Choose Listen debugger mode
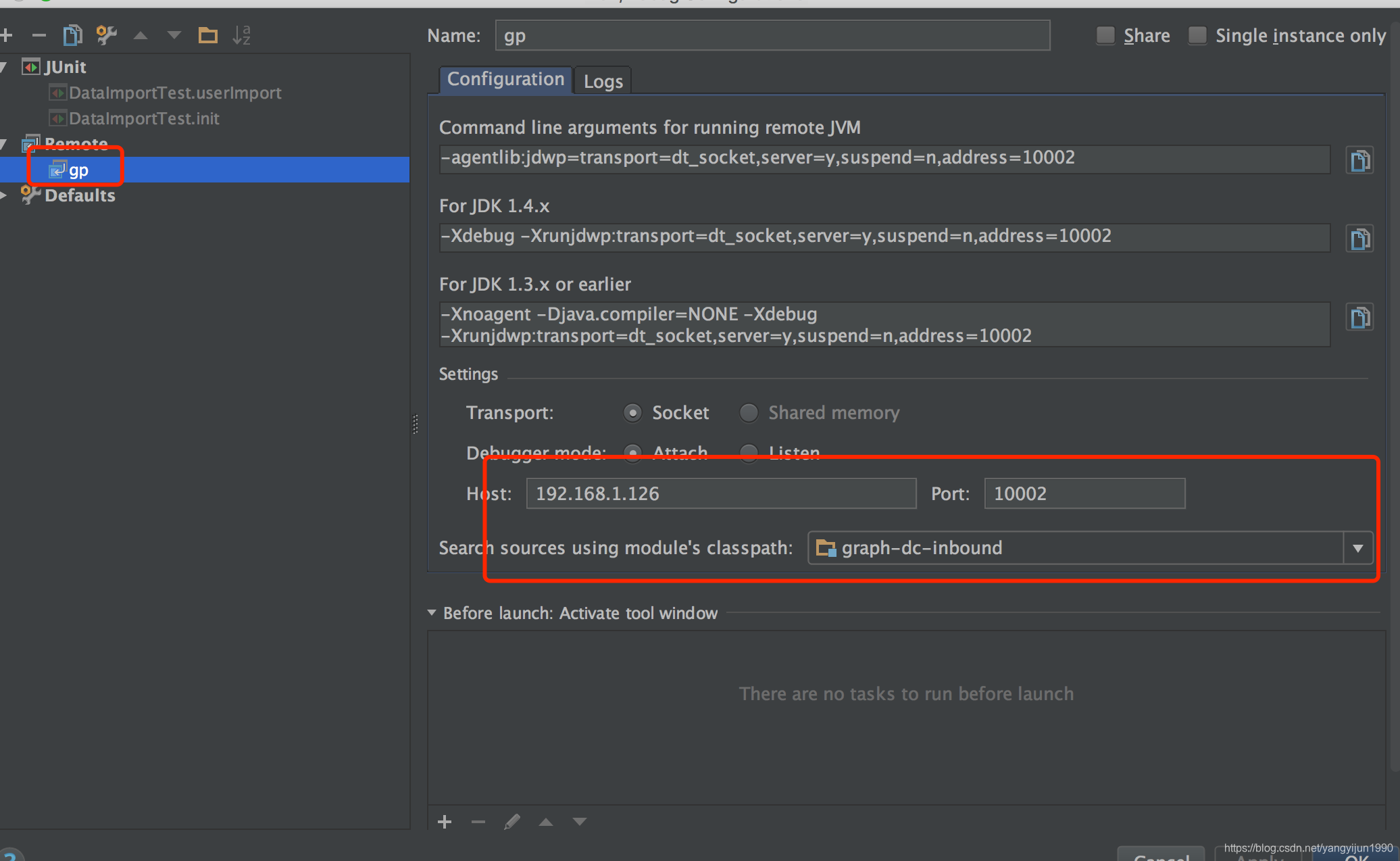Screen dimensions: 1400x861 749,452
